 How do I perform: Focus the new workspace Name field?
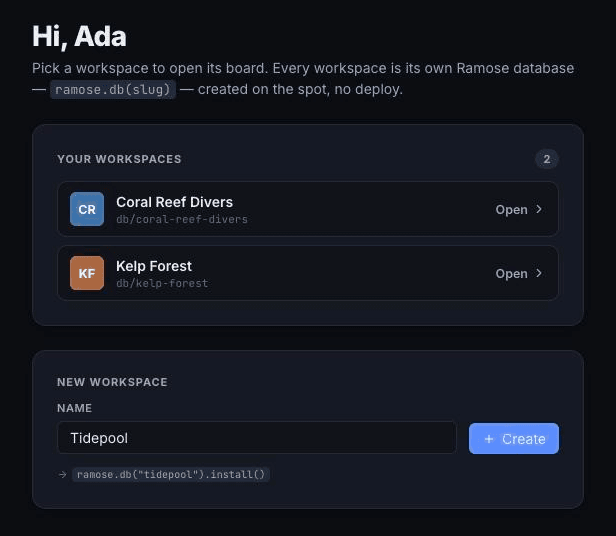(x=257, y=438)
